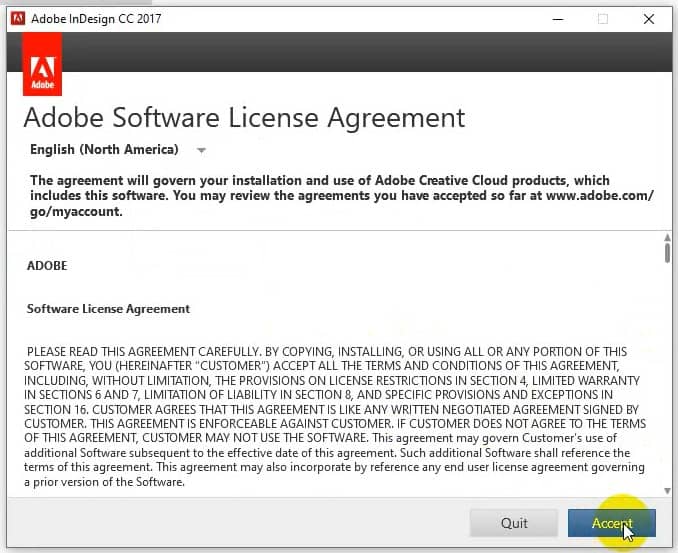The image size is (678, 553).
Task: Click the bold ADOBE text in license
Action: [47, 266]
